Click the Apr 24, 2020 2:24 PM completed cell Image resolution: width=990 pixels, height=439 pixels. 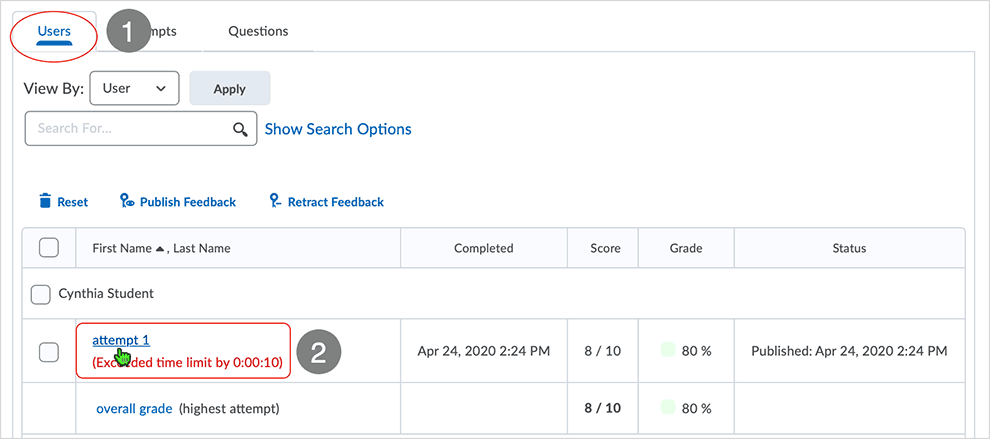click(x=484, y=351)
